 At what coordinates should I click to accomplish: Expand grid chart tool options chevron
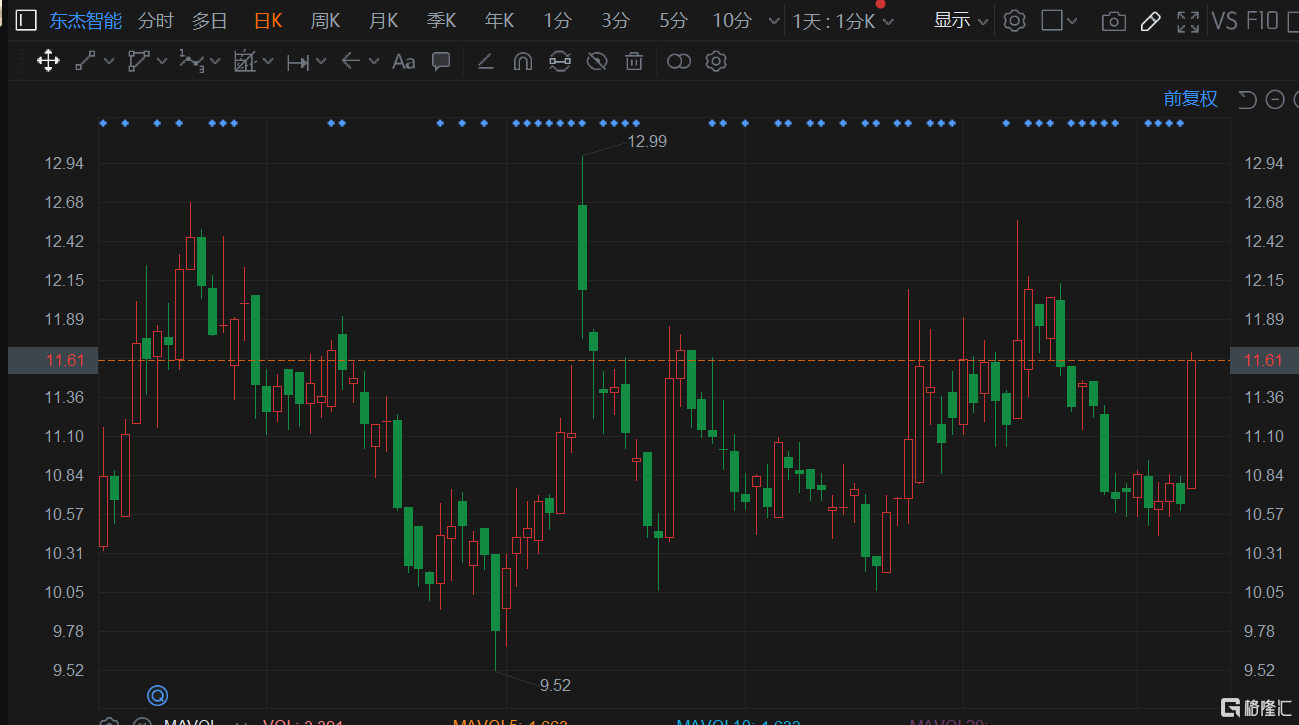[268, 62]
